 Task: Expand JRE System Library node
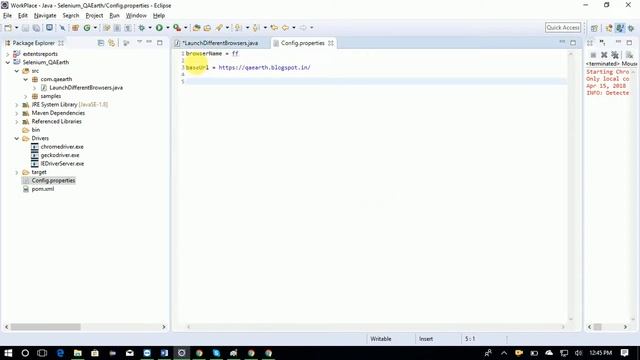[17, 105]
